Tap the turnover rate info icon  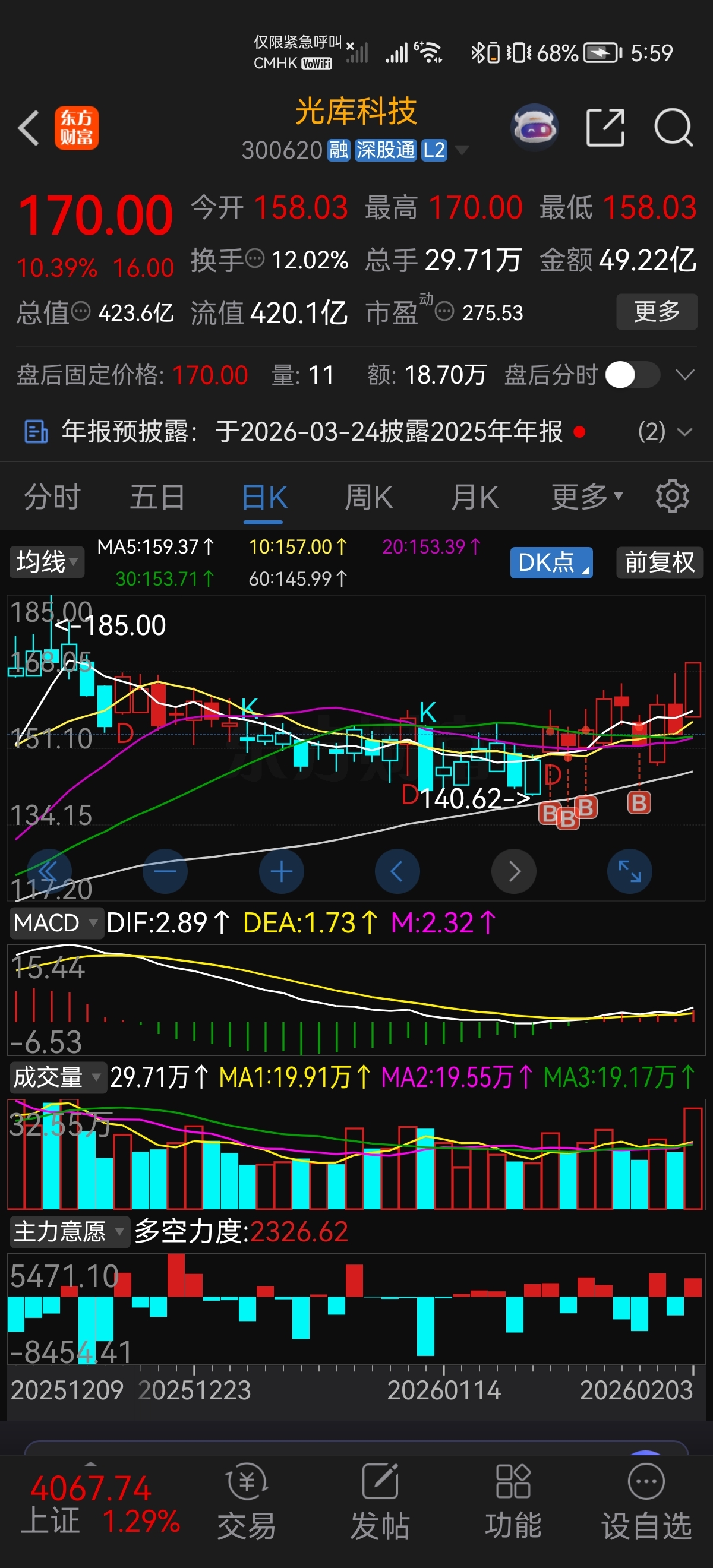coord(254,259)
